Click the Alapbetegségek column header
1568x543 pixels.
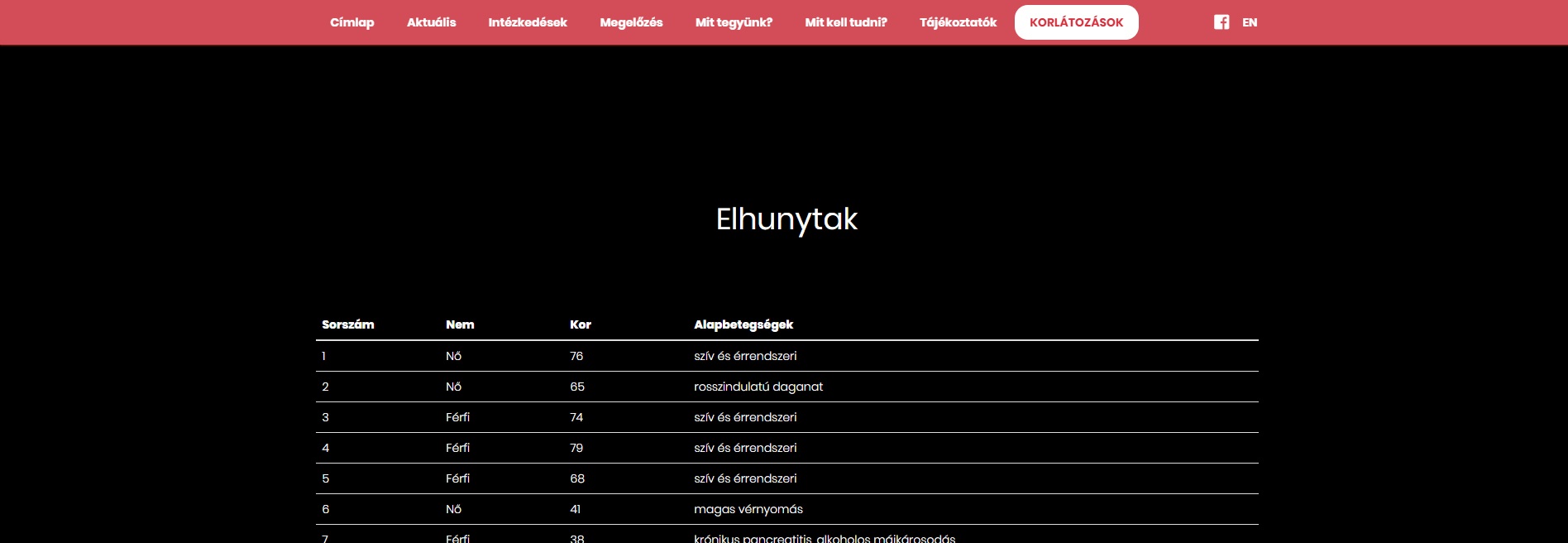(743, 324)
